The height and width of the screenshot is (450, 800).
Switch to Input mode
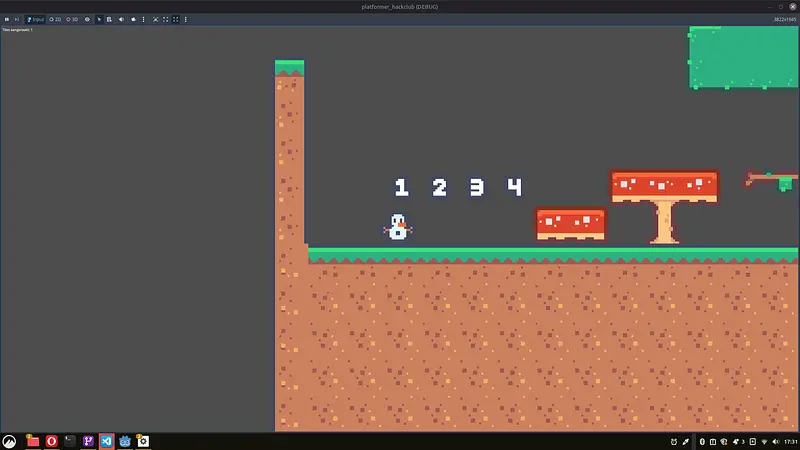(x=36, y=19)
